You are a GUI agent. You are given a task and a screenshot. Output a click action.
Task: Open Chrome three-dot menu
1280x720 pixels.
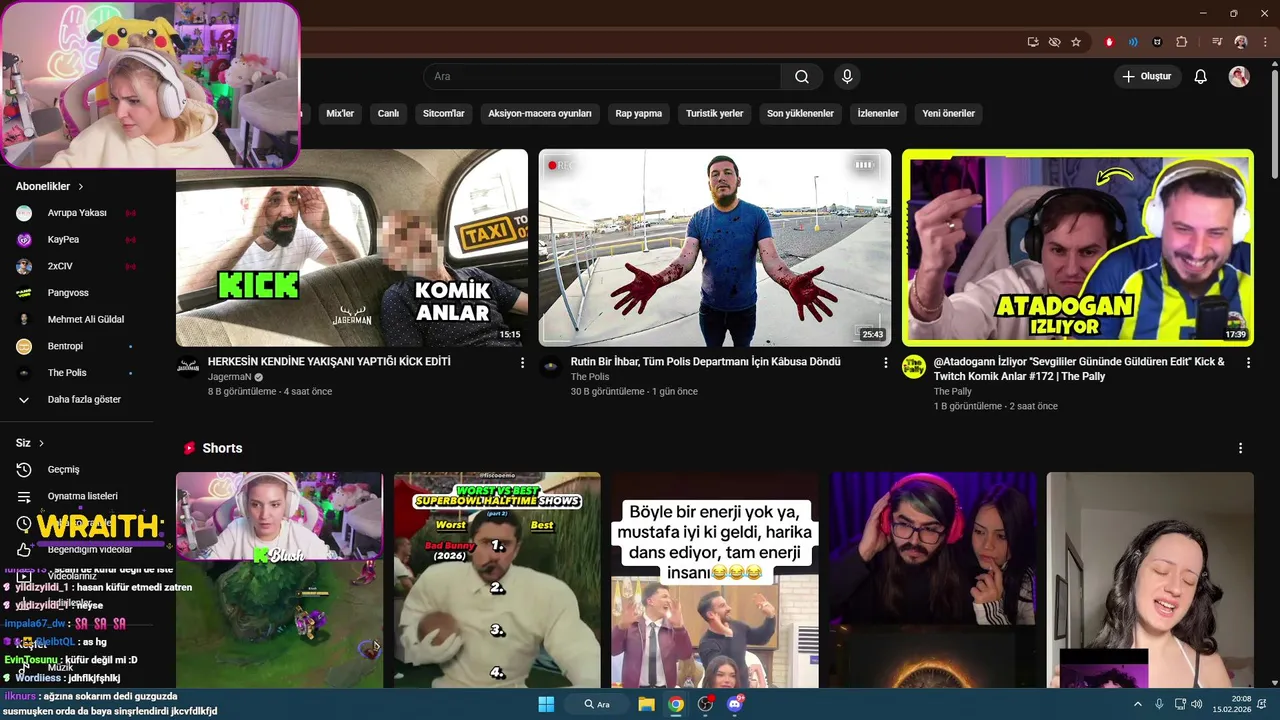click(x=1263, y=42)
